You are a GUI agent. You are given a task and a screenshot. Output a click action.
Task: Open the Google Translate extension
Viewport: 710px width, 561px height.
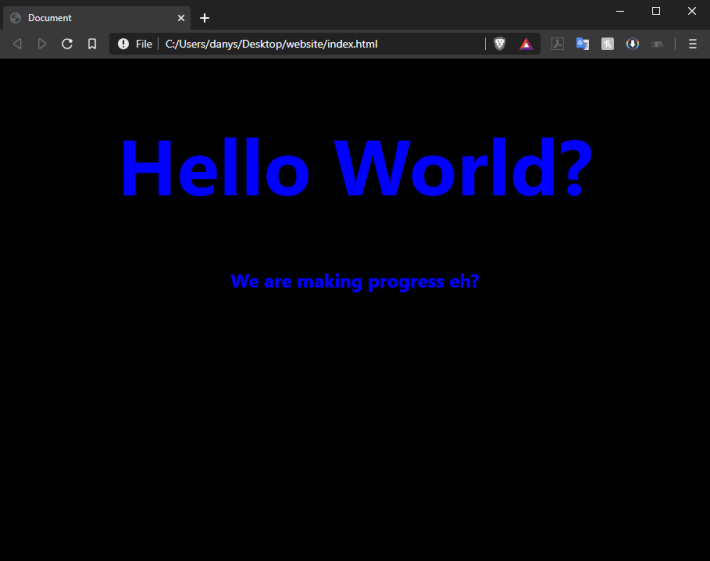coord(582,44)
